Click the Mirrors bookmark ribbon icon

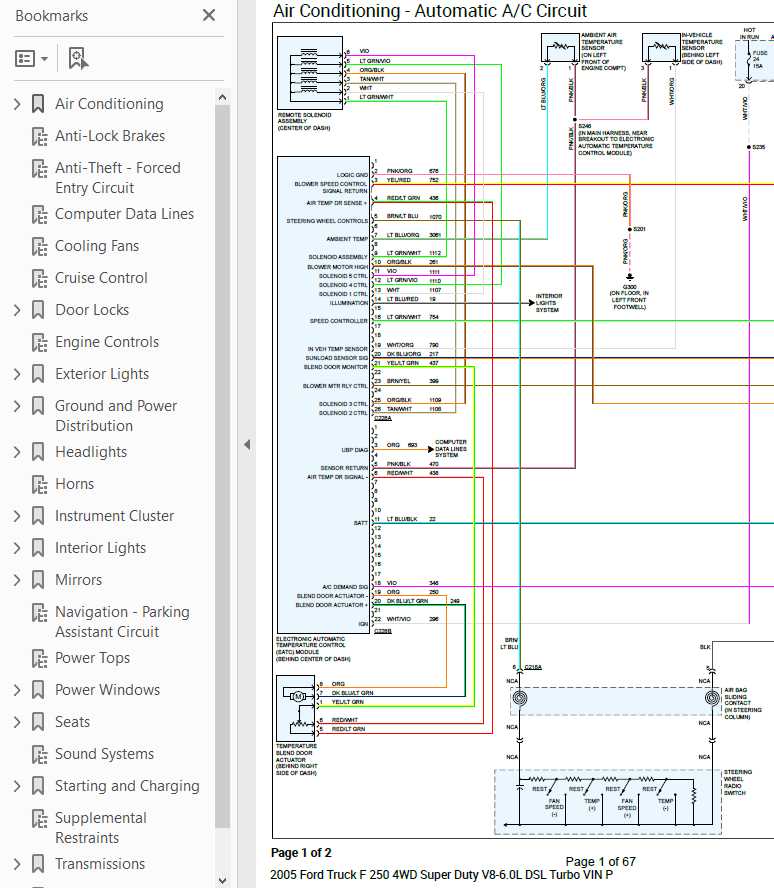38,580
